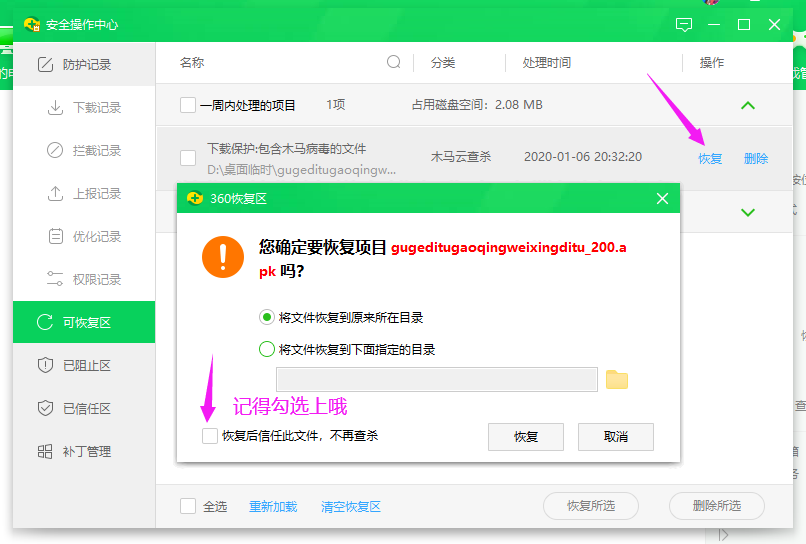Click the 重新加载 link
The width and height of the screenshot is (806, 544).
(x=273, y=506)
